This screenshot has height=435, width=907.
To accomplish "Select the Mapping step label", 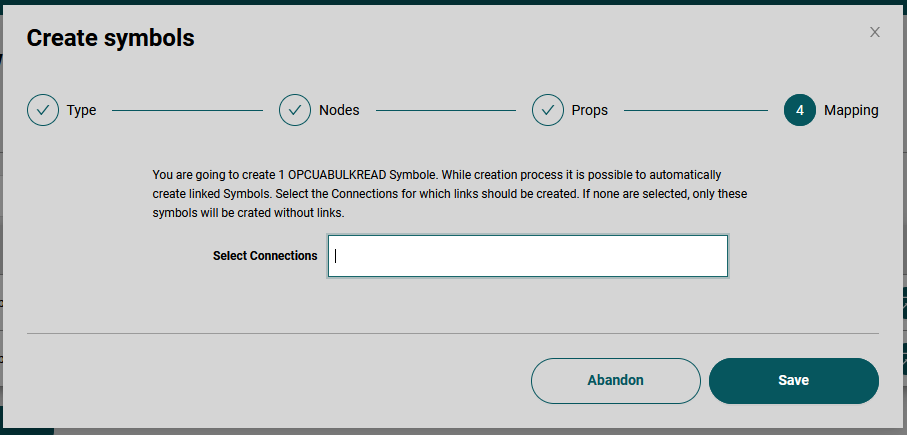I will click(x=851, y=110).
